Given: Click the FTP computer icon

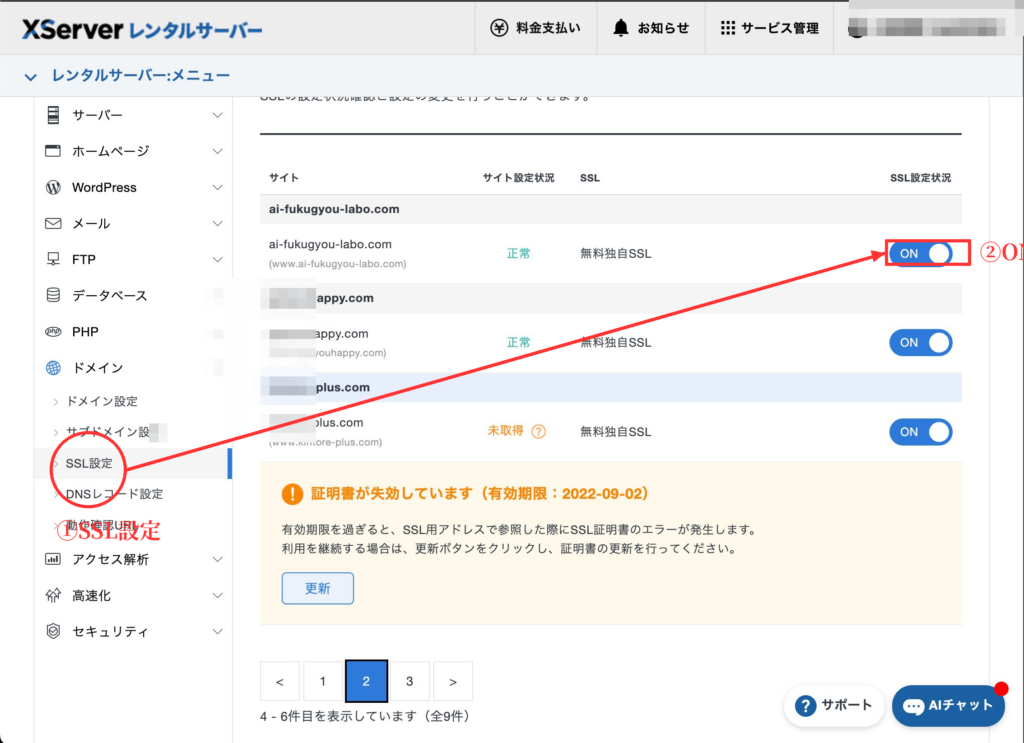Looking at the screenshot, I should (53, 259).
